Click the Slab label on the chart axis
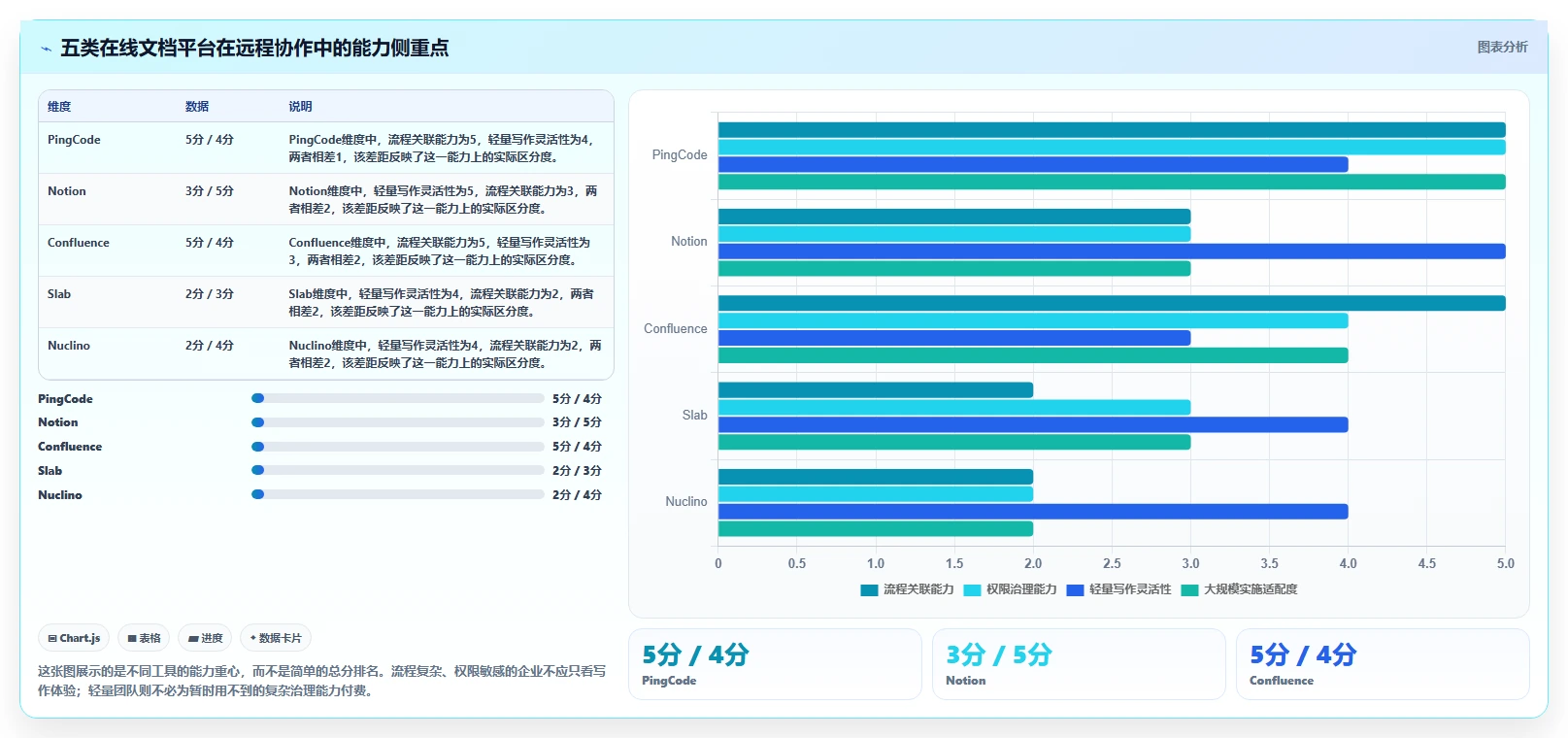 pyautogui.click(x=695, y=416)
